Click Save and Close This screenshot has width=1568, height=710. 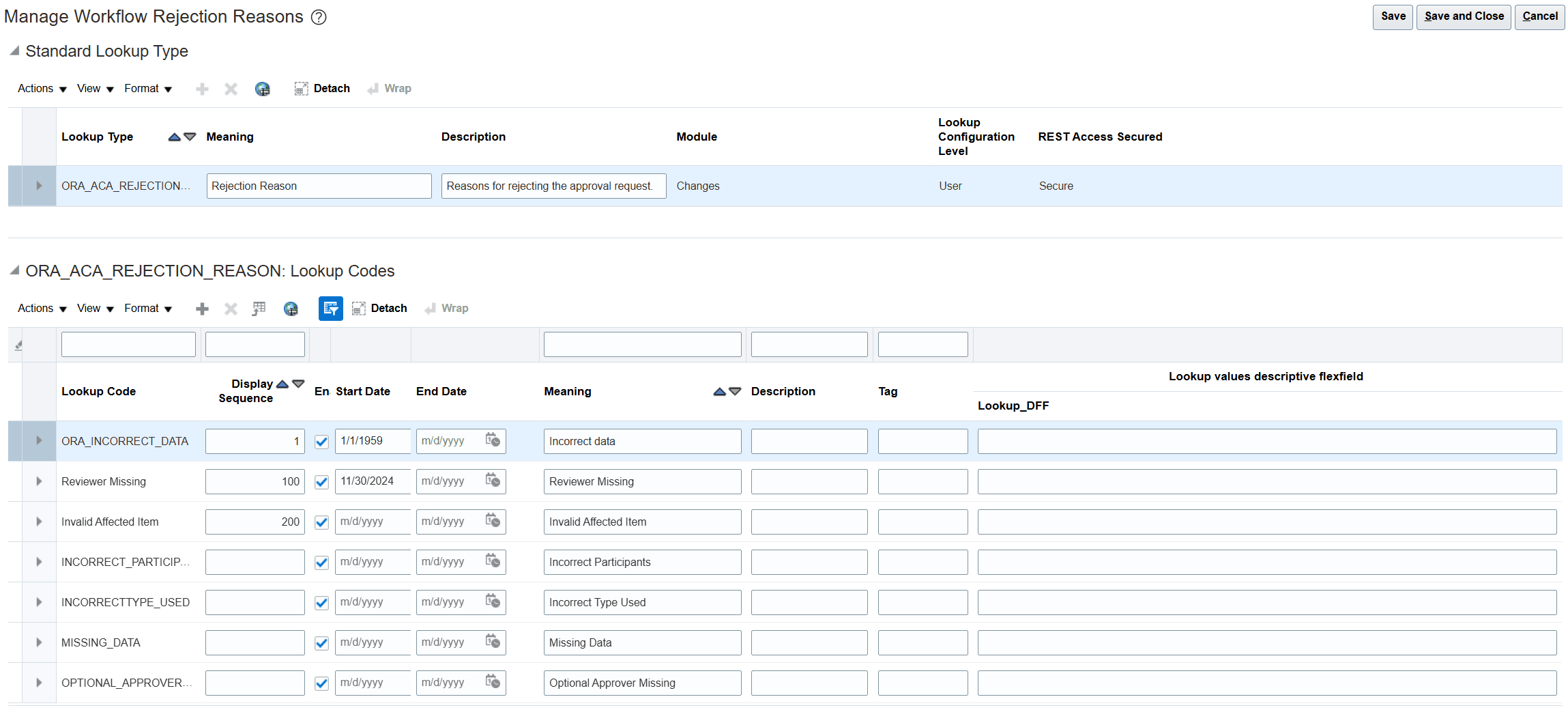click(x=1464, y=17)
